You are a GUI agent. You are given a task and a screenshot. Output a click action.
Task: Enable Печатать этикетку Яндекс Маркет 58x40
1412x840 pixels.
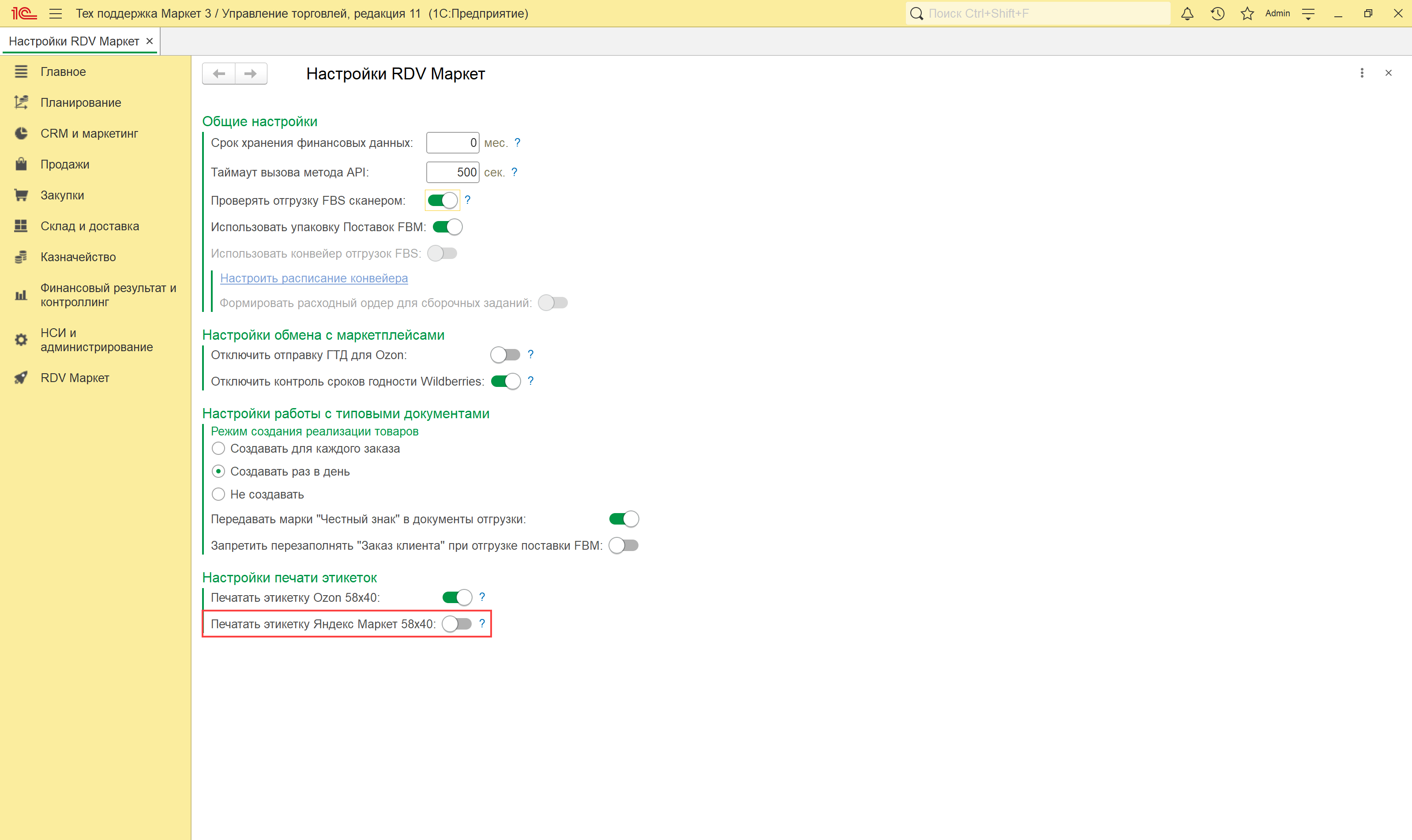pyautogui.click(x=456, y=624)
